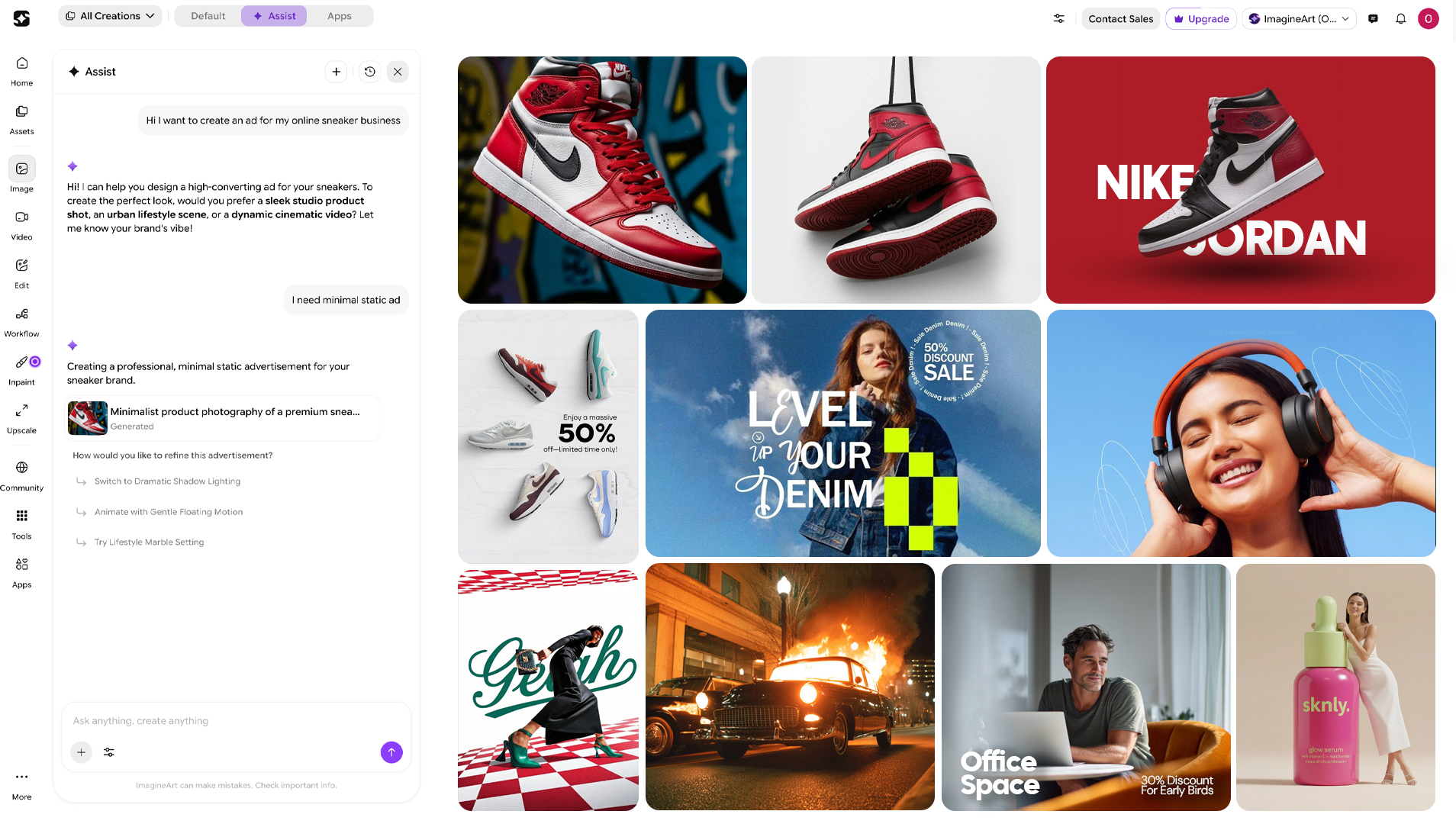This screenshot has width=1456, height=824.
Task: Open the graffiti background red sneaker image
Action: pos(602,180)
